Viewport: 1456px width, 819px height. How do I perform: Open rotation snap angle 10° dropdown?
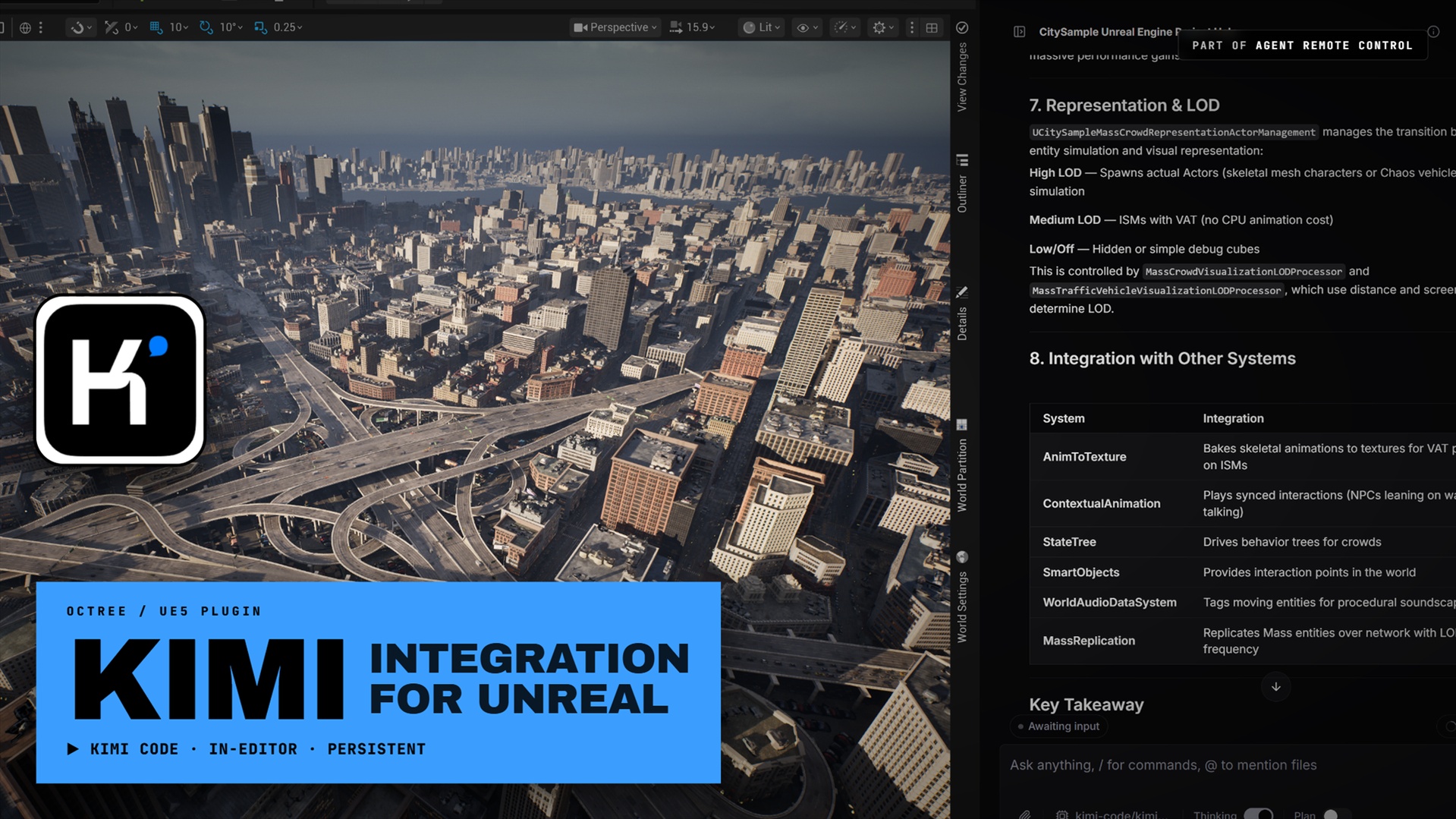(x=231, y=27)
